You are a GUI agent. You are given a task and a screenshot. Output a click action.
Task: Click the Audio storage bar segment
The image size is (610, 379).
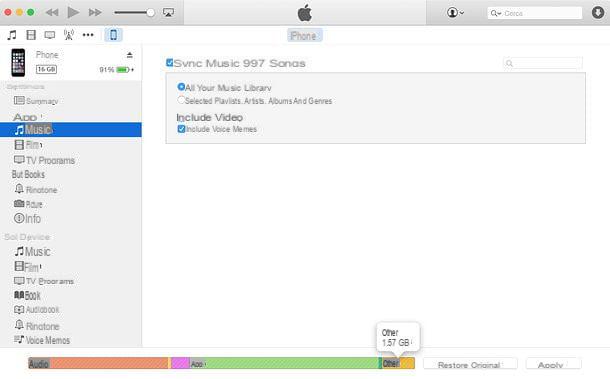(x=98, y=363)
